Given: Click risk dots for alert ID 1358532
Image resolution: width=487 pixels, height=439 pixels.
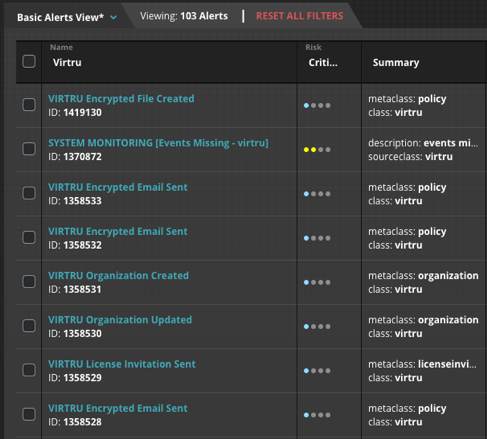Looking at the screenshot, I should pyautogui.click(x=317, y=238).
